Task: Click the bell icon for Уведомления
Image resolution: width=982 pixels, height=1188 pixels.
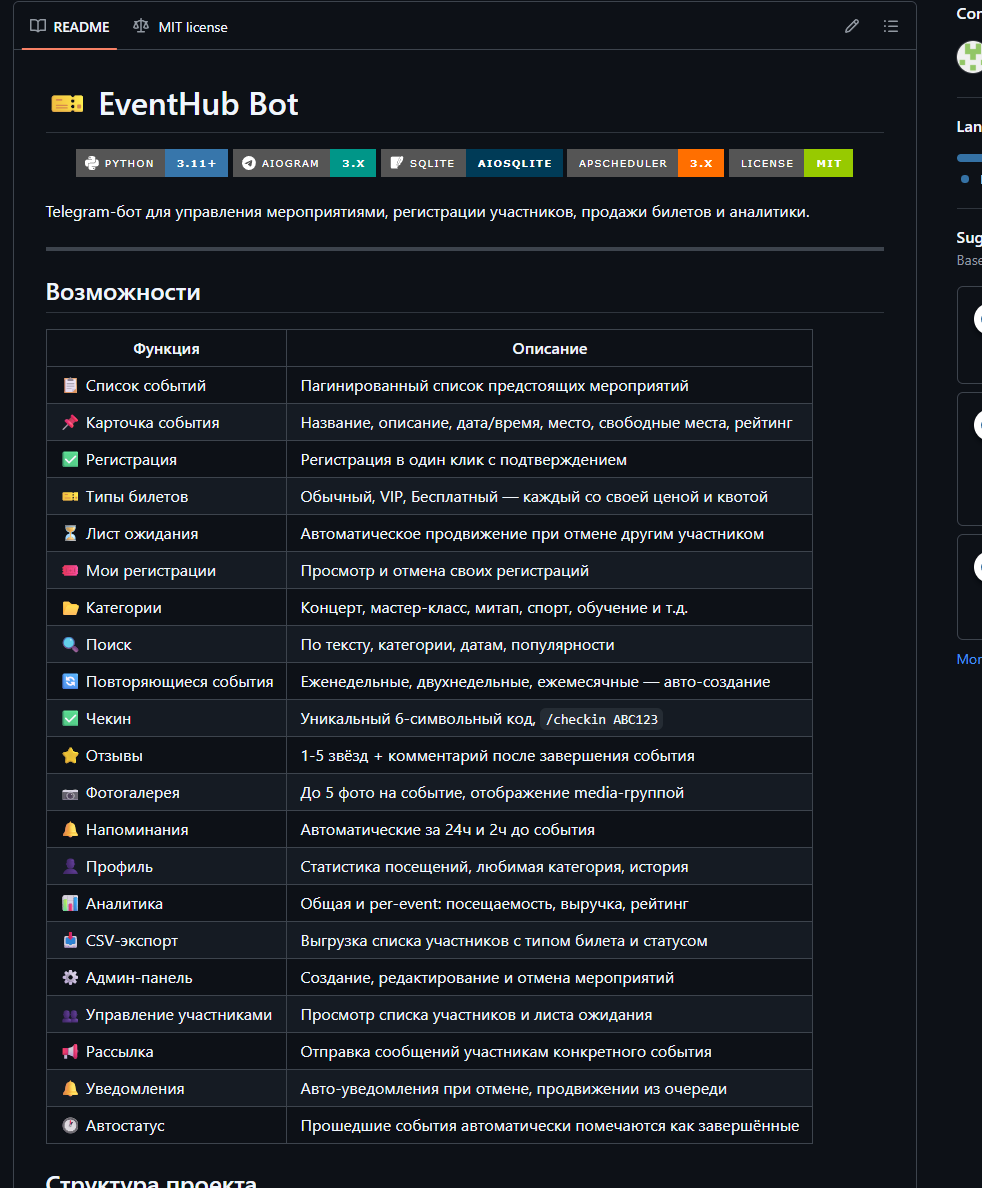Action: click(x=70, y=1089)
